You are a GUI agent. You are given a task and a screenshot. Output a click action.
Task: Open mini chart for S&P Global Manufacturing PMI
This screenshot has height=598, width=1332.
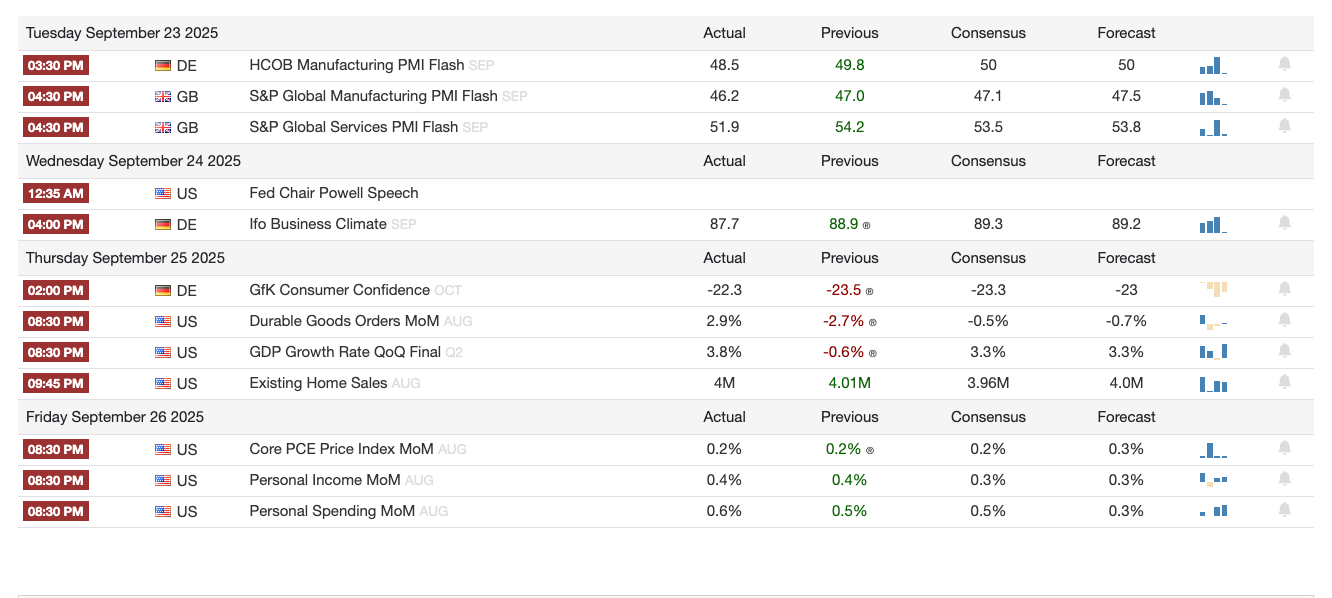[x=1213, y=97]
